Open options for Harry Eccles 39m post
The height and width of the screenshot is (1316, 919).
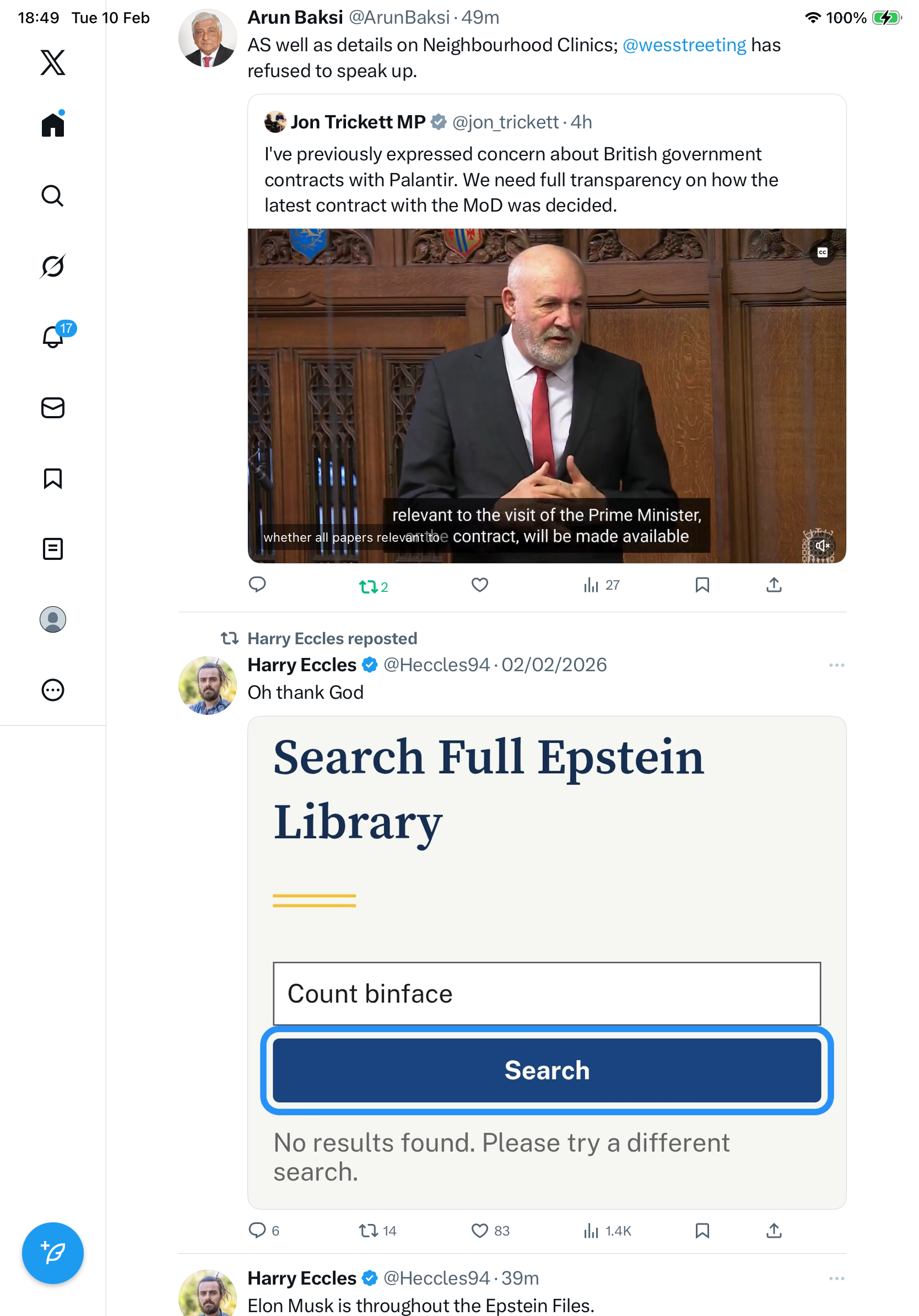(x=836, y=1278)
